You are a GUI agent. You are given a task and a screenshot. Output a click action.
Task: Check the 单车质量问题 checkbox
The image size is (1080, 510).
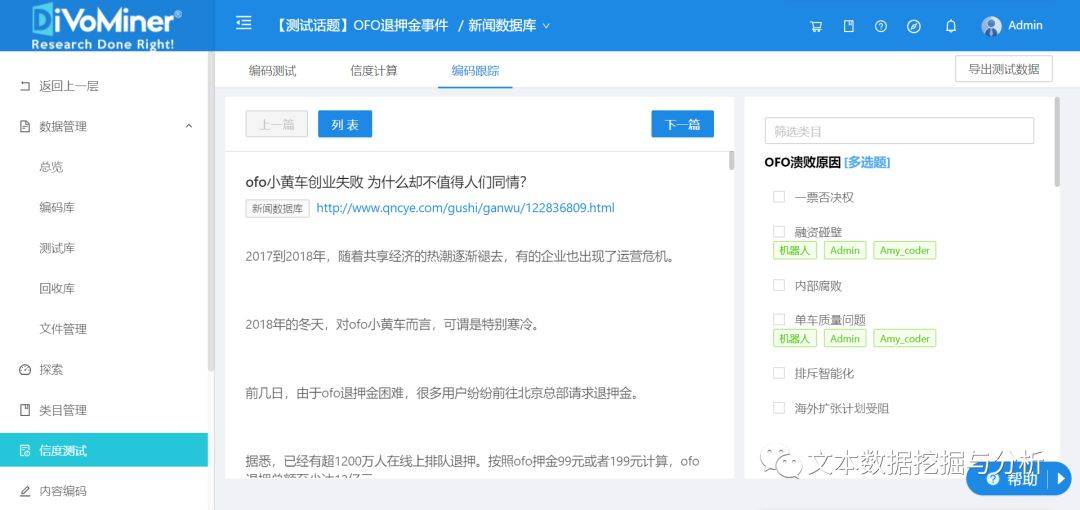(779, 320)
